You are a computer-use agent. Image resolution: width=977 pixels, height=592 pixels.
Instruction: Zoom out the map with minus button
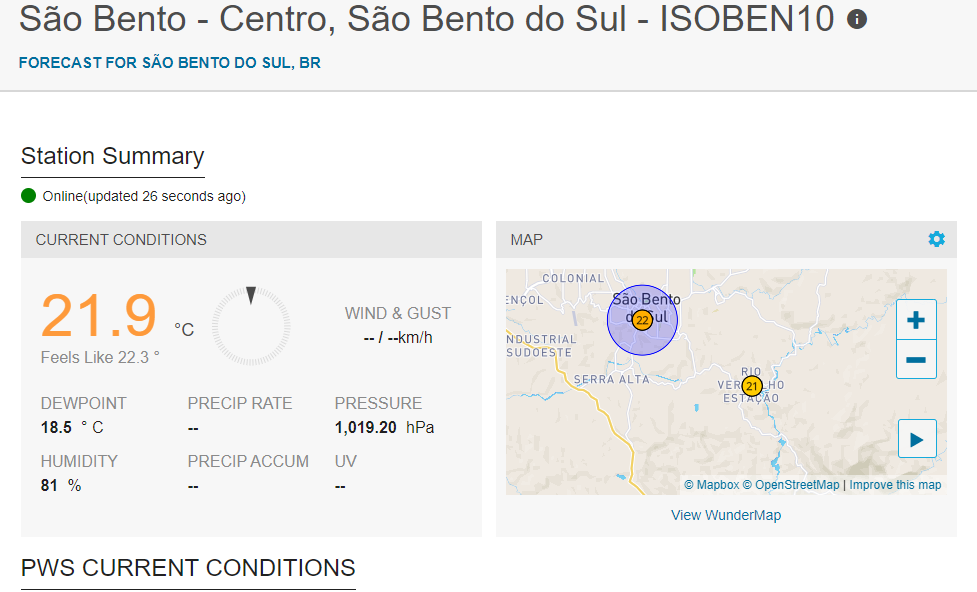click(916, 360)
